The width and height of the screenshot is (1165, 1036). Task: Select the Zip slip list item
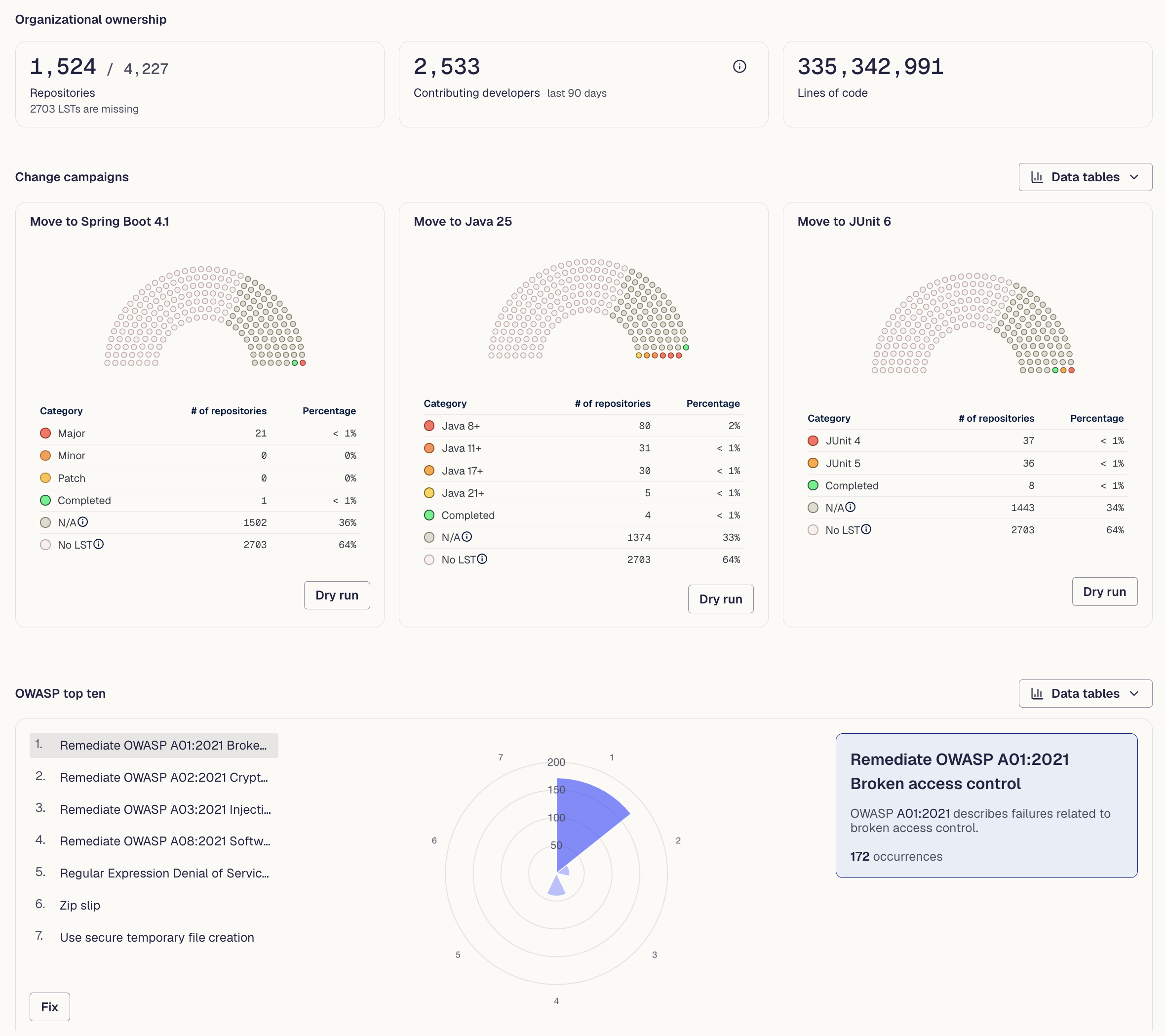154,905
